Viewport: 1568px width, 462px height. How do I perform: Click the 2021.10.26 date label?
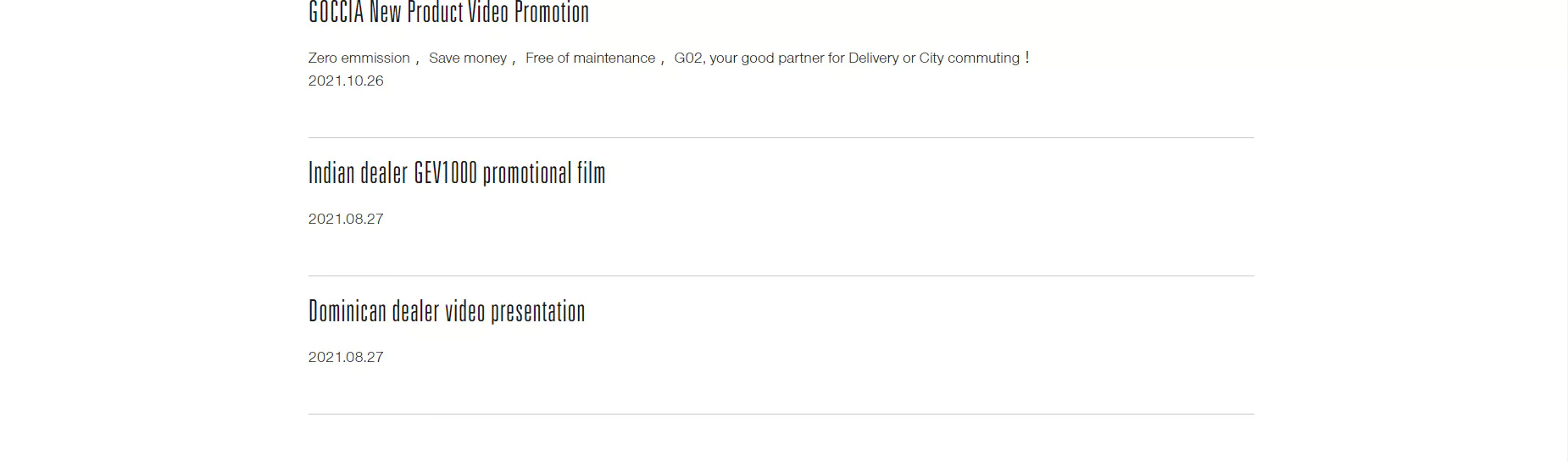pyautogui.click(x=346, y=81)
